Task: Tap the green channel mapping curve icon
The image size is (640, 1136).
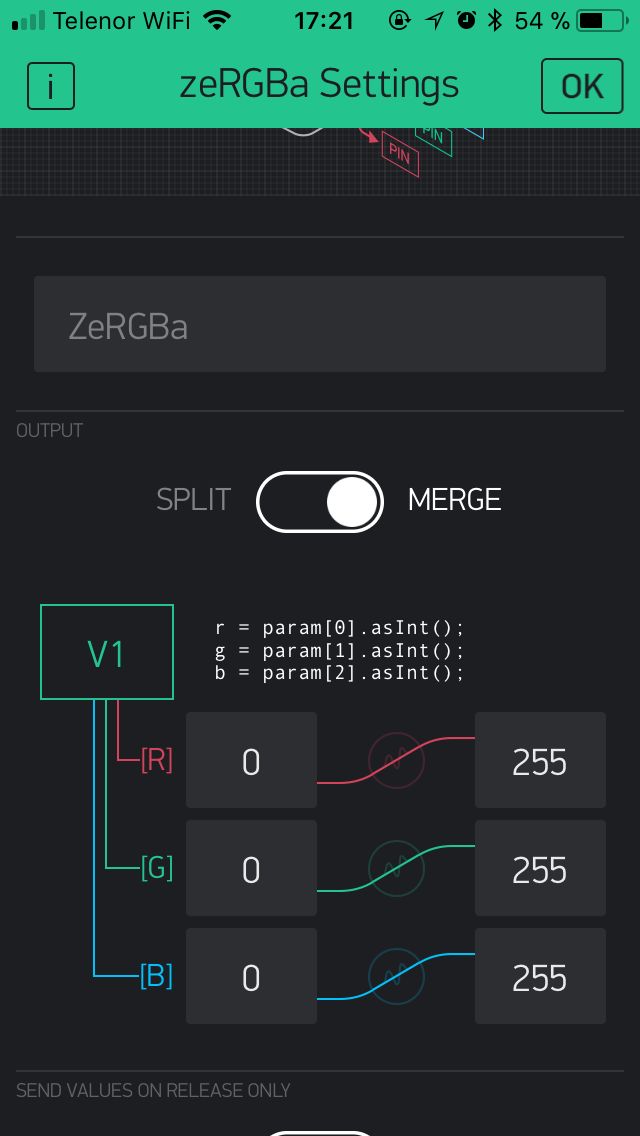Action: tap(396, 868)
